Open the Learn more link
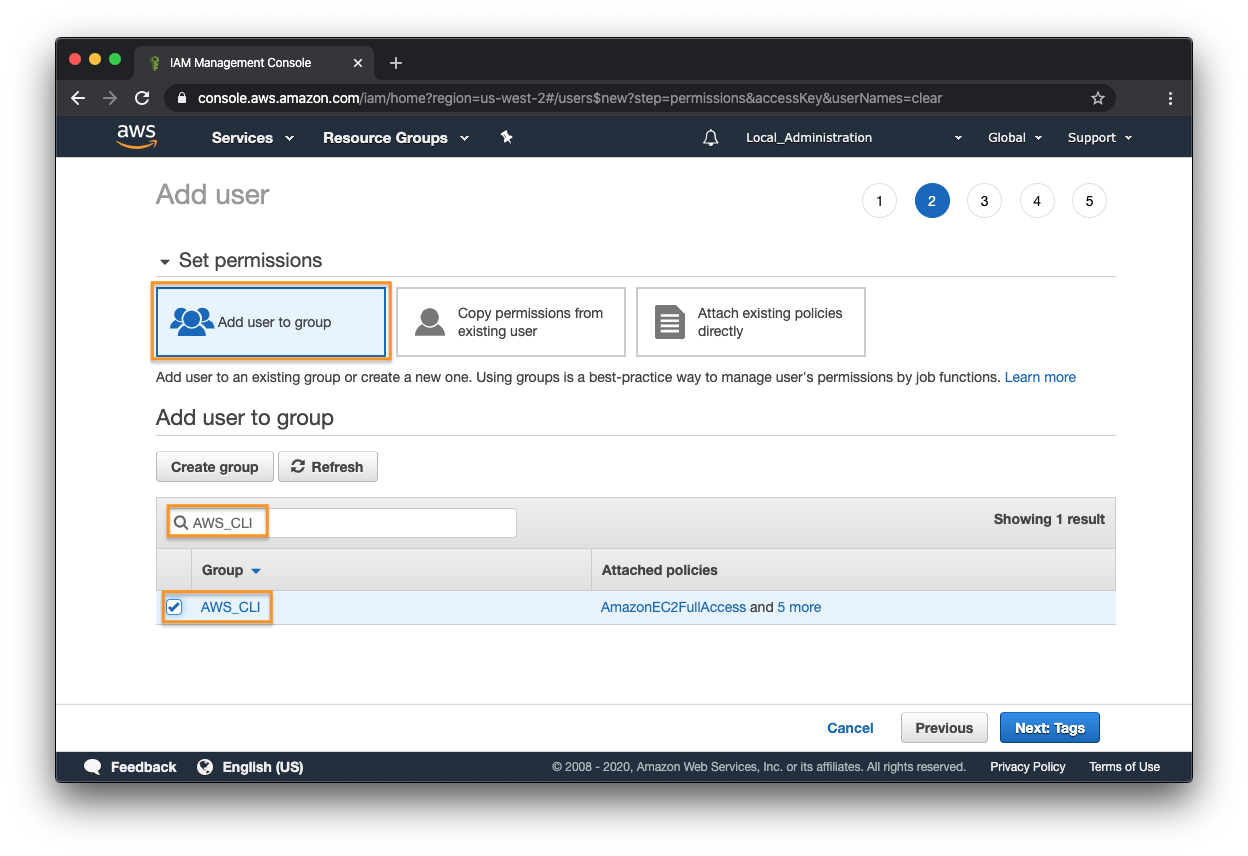The height and width of the screenshot is (856, 1248). click(x=1040, y=377)
